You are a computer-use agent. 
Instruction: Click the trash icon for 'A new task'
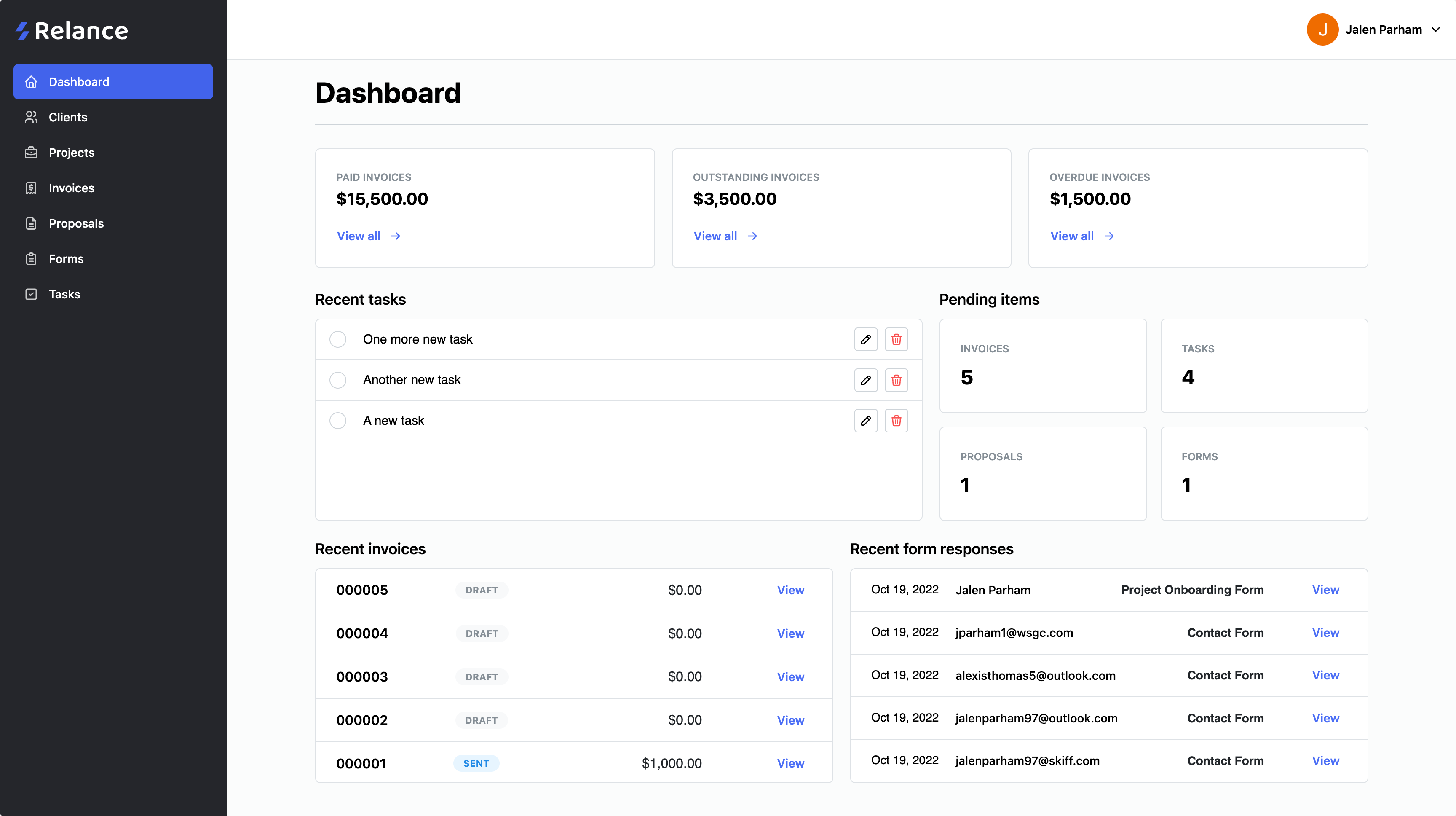[x=896, y=421]
